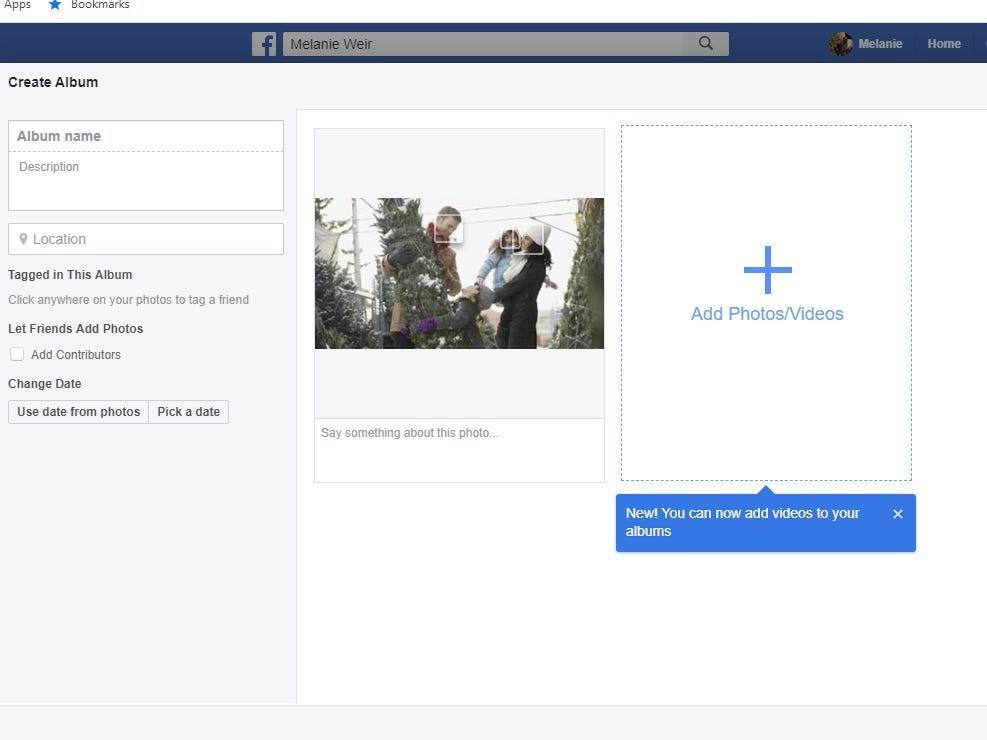Select the face tag box on the woman
This screenshot has width=987, height=740.
pos(521,238)
